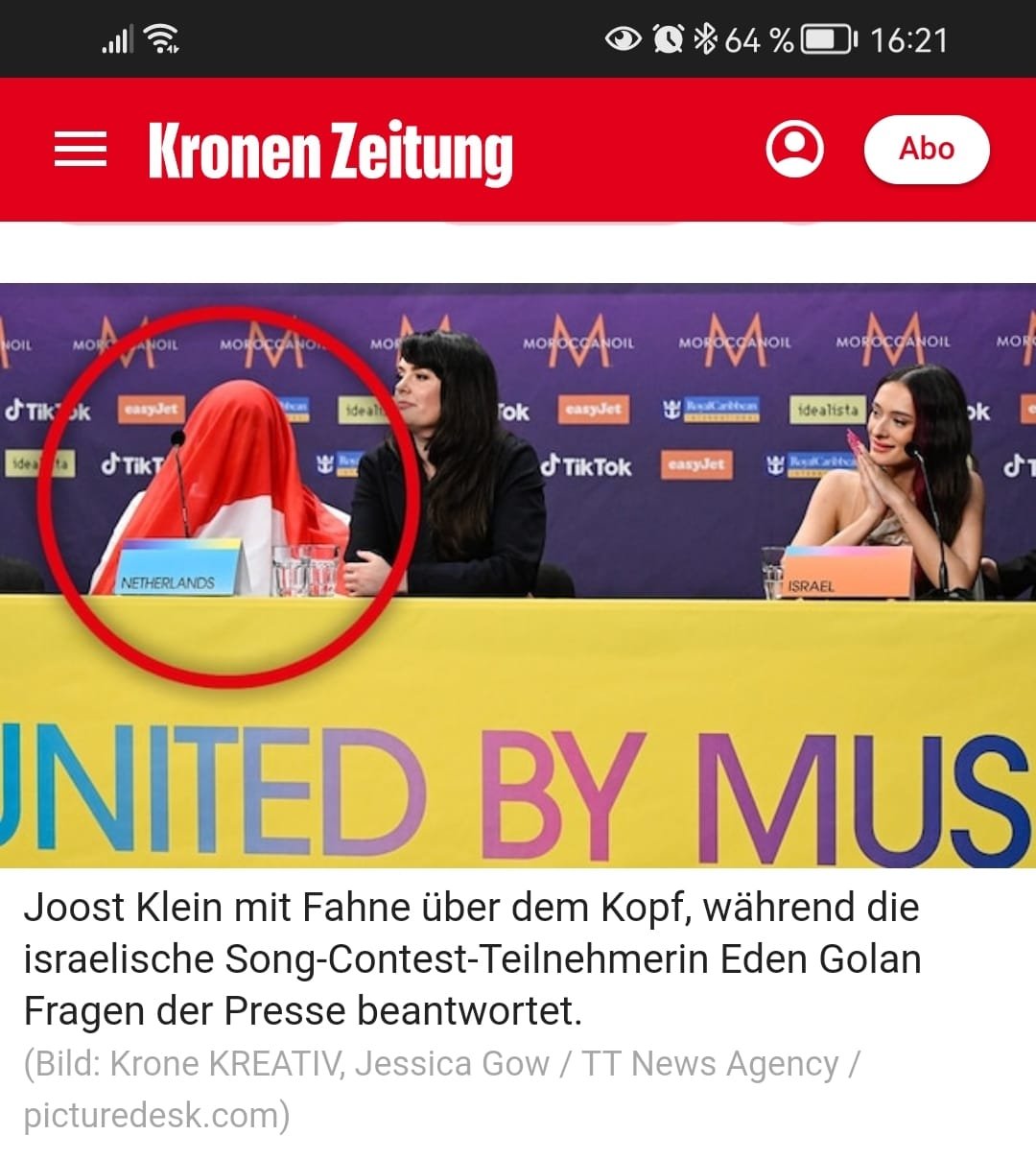Tap the 64 % battery percentage text
Screen dimensions: 1036x1159
click(760, 40)
